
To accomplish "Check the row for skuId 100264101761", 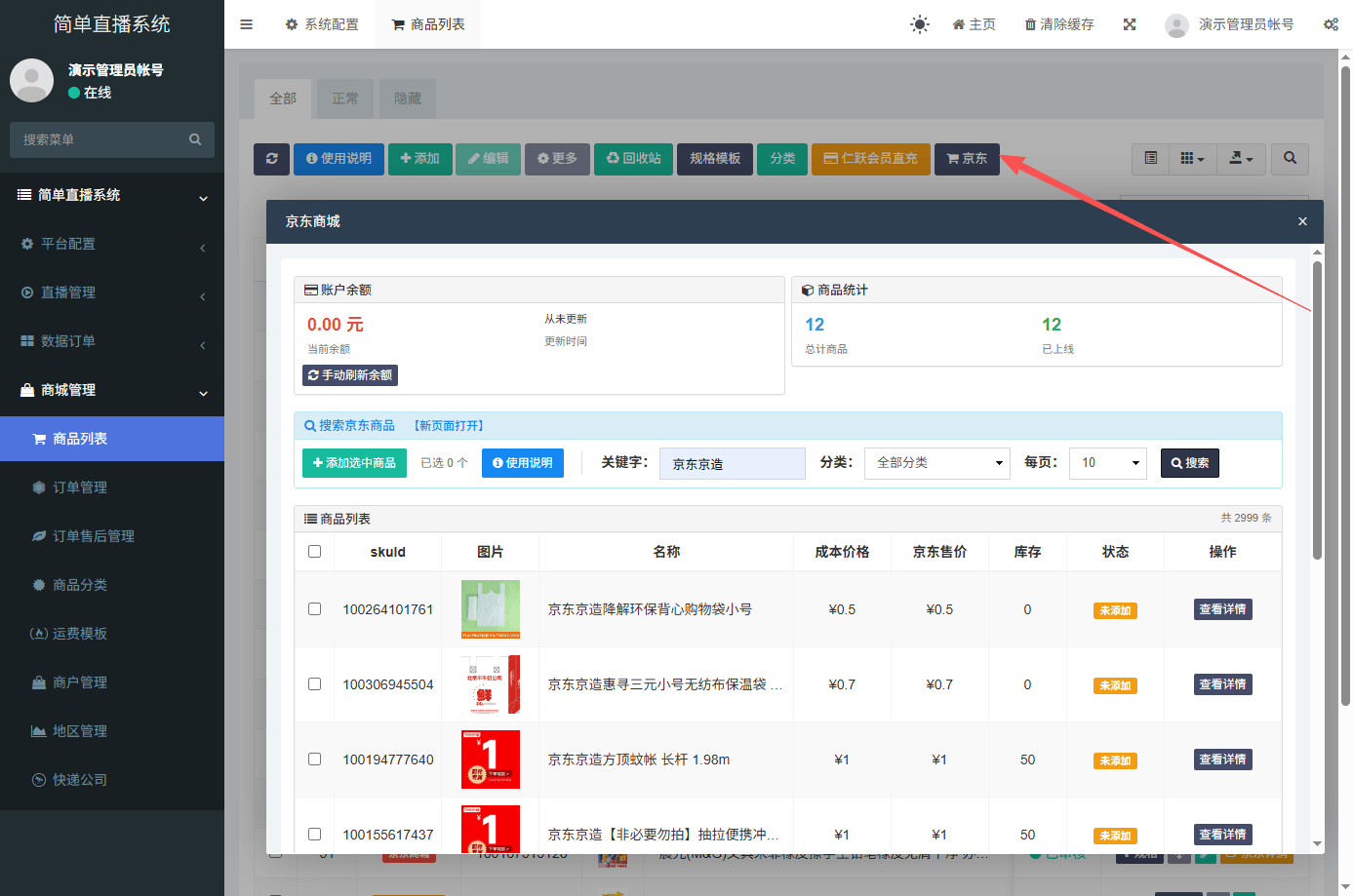I will click(314, 608).
